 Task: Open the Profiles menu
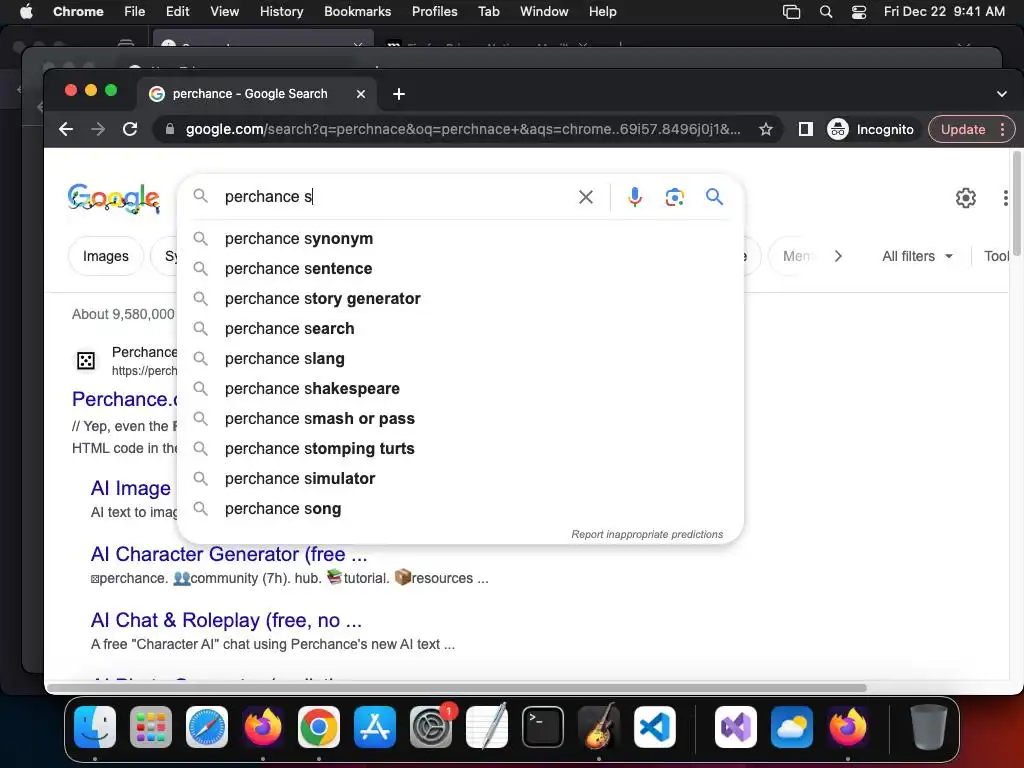tap(434, 12)
